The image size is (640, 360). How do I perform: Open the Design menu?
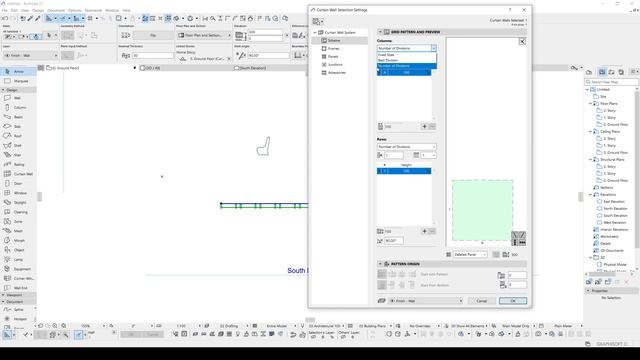pyautogui.click(x=38, y=10)
